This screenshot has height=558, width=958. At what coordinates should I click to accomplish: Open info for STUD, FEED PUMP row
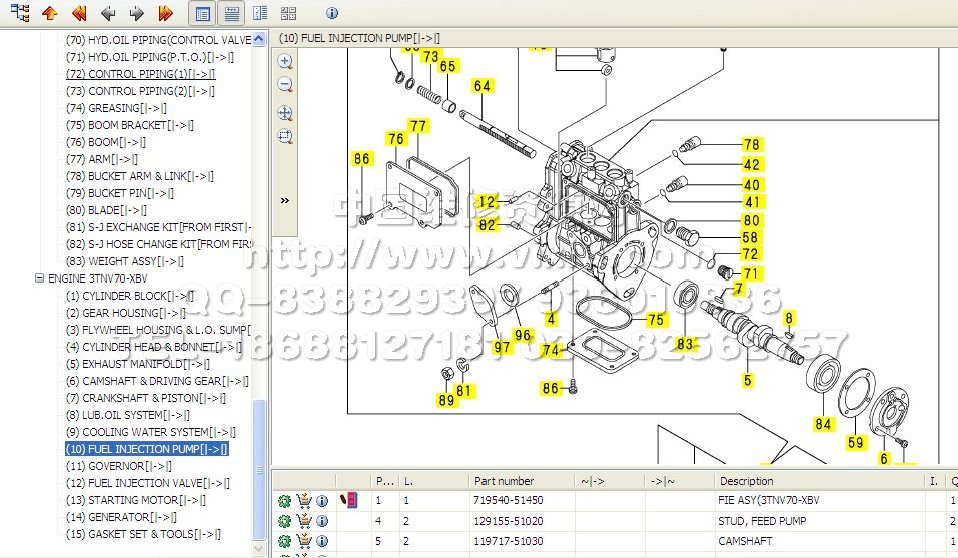pos(322,521)
